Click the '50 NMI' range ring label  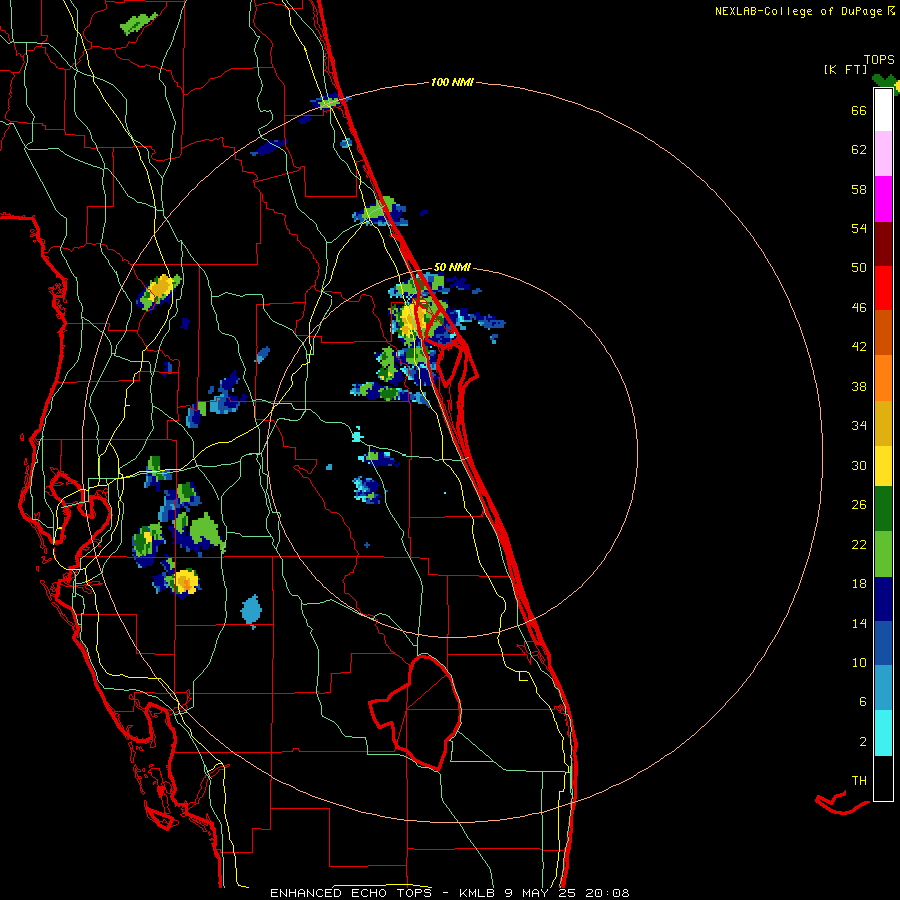452,267
